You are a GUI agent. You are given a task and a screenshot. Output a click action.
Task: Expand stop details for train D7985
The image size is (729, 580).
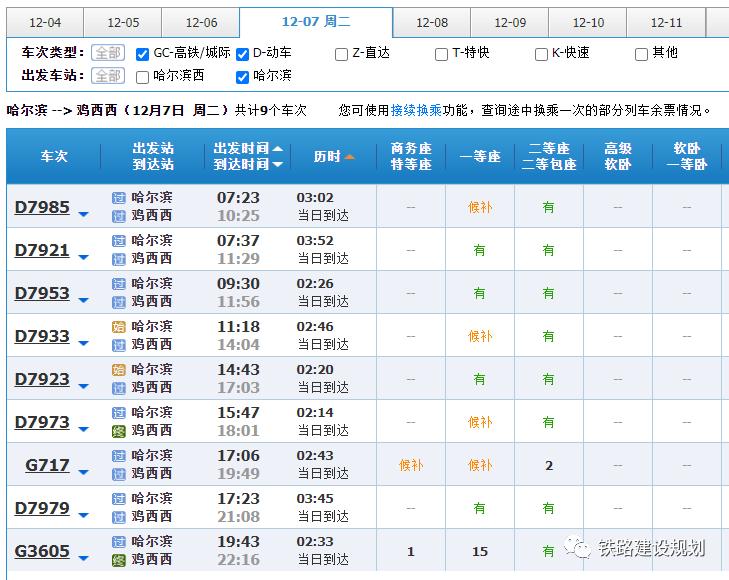[84, 214]
